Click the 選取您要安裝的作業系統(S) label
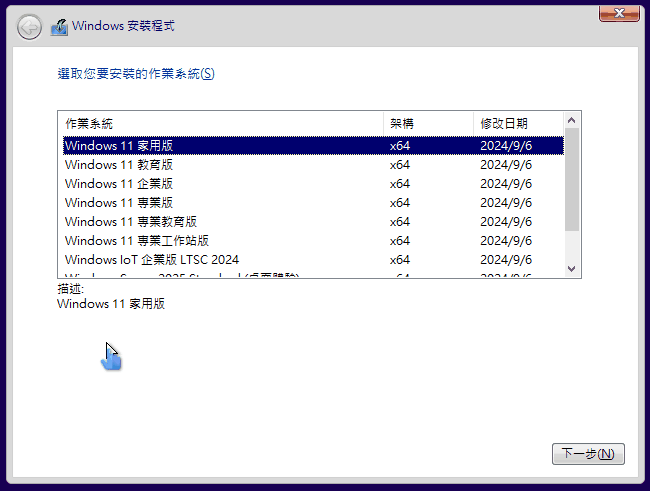650x491 pixels. tap(136, 74)
